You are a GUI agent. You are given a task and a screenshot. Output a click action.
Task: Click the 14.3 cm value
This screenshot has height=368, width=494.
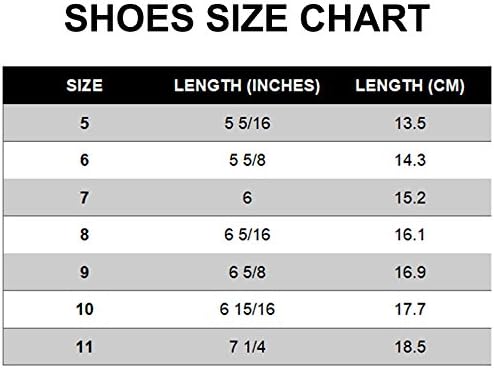pos(410,160)
